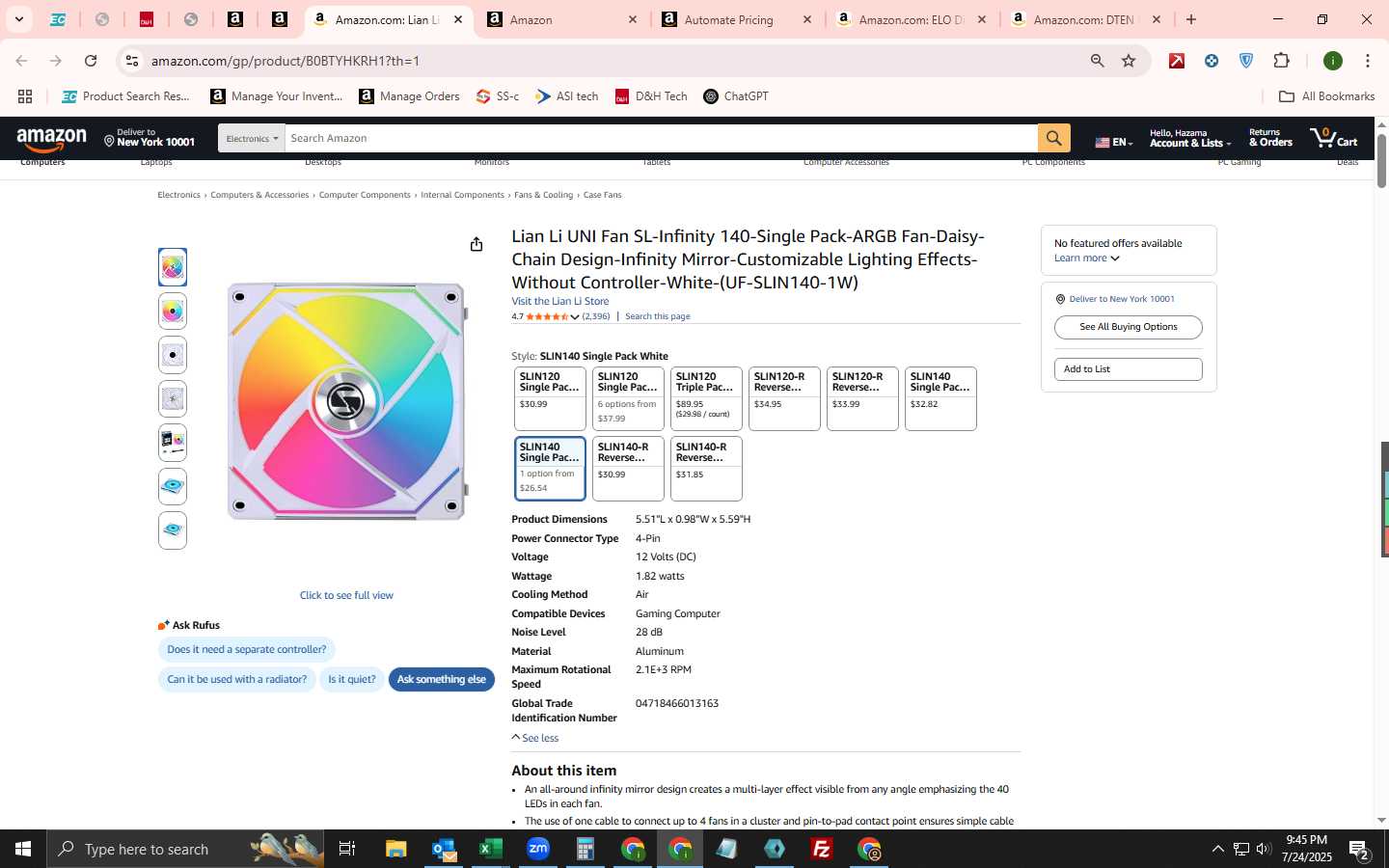Click the site information icon in address bar
Image resolution: width=1389 pixels, height=868 pixels.
(x=132, y=61)
